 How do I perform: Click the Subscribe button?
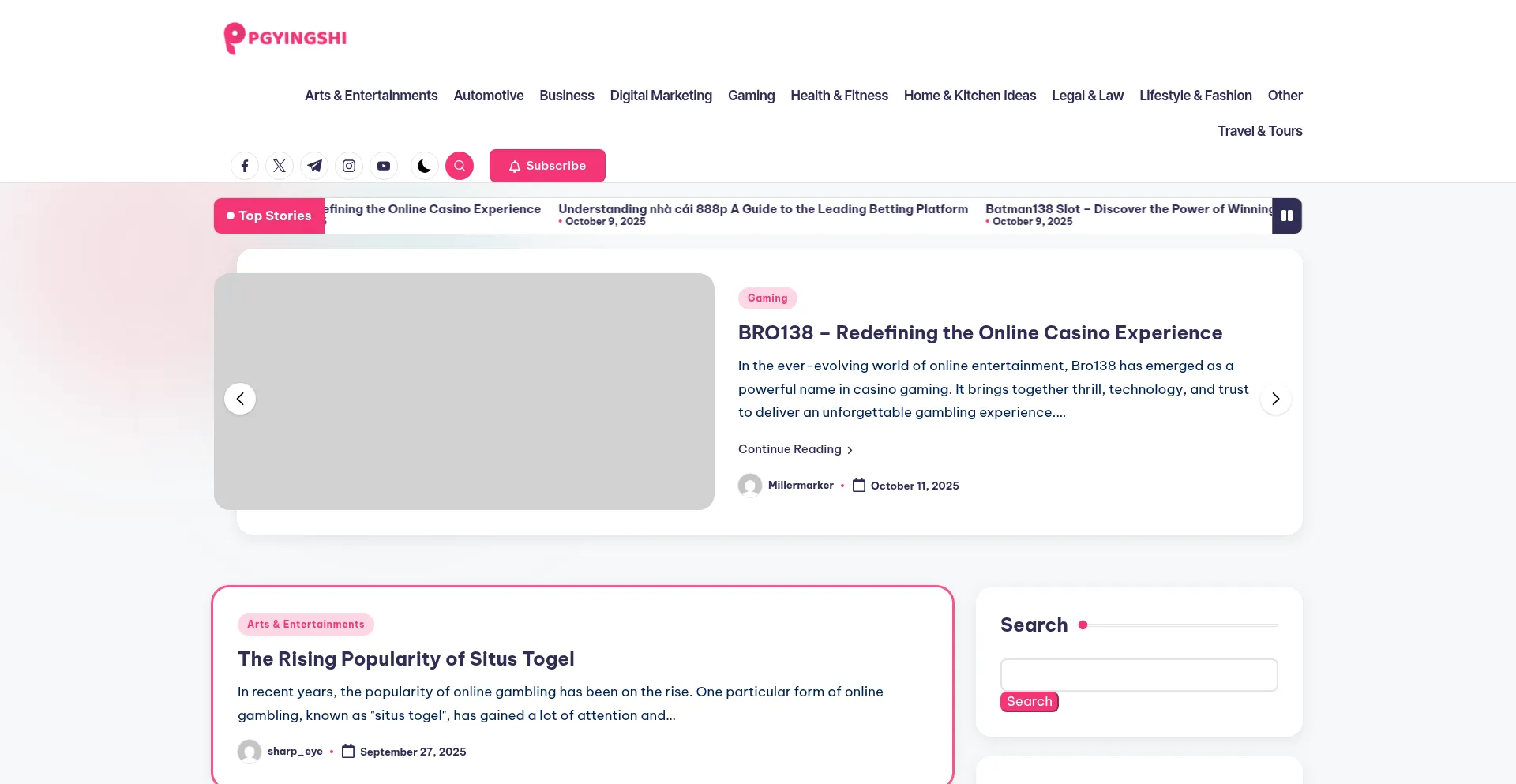point(547,166)
